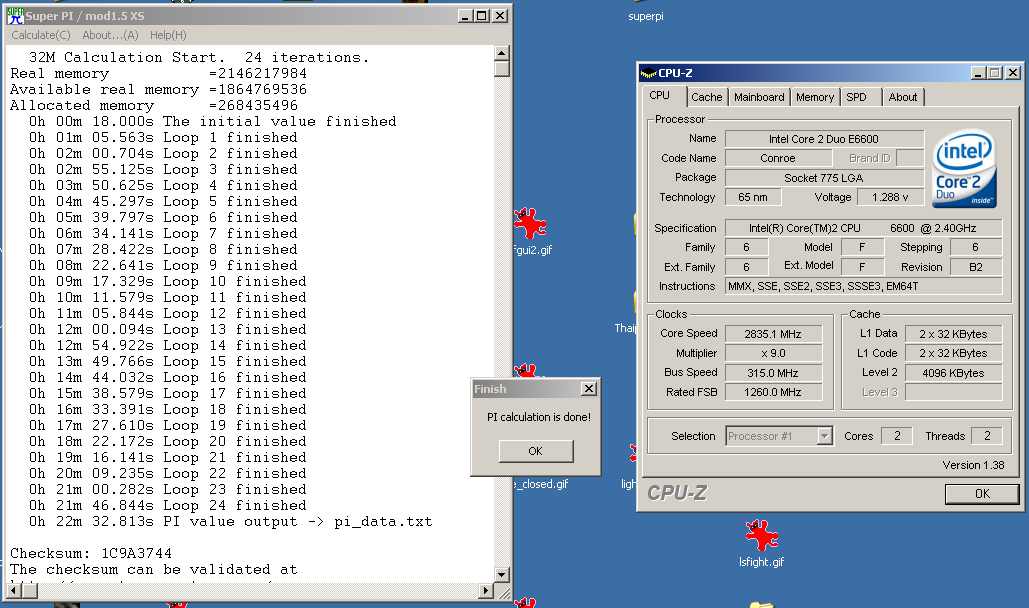Click the CPU-Z title bar icon
Image resolution: width=1029 pixels, height=608 pixels.
click(648, 73)
